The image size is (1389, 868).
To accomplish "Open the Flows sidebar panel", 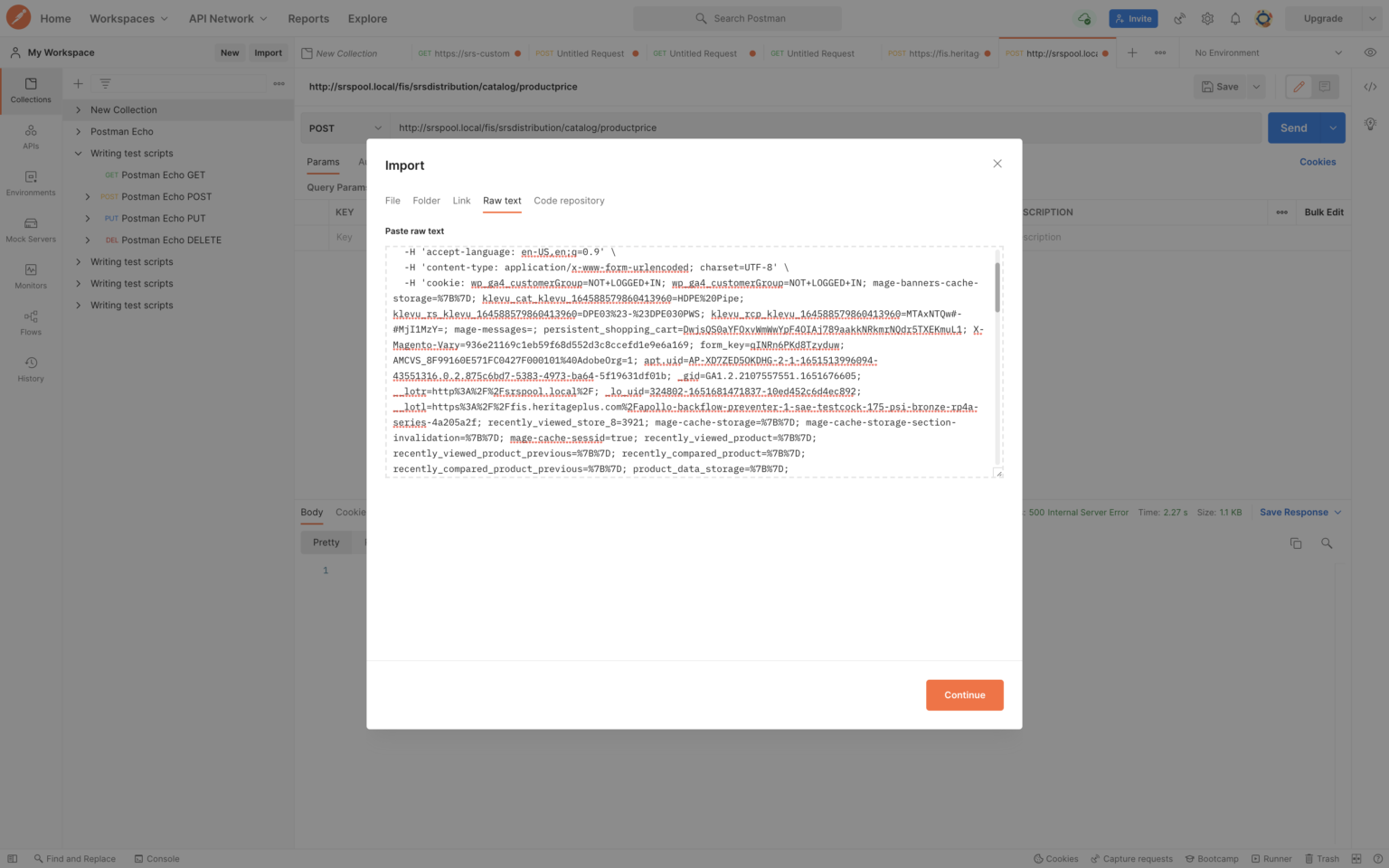I will (x=31, y=324).
